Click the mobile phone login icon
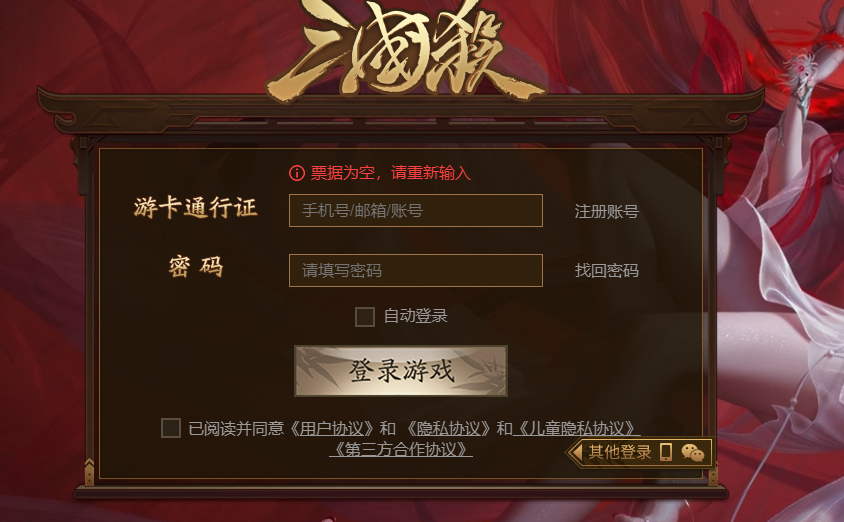This screenshot has width=844, height=522. pos(666,452)
